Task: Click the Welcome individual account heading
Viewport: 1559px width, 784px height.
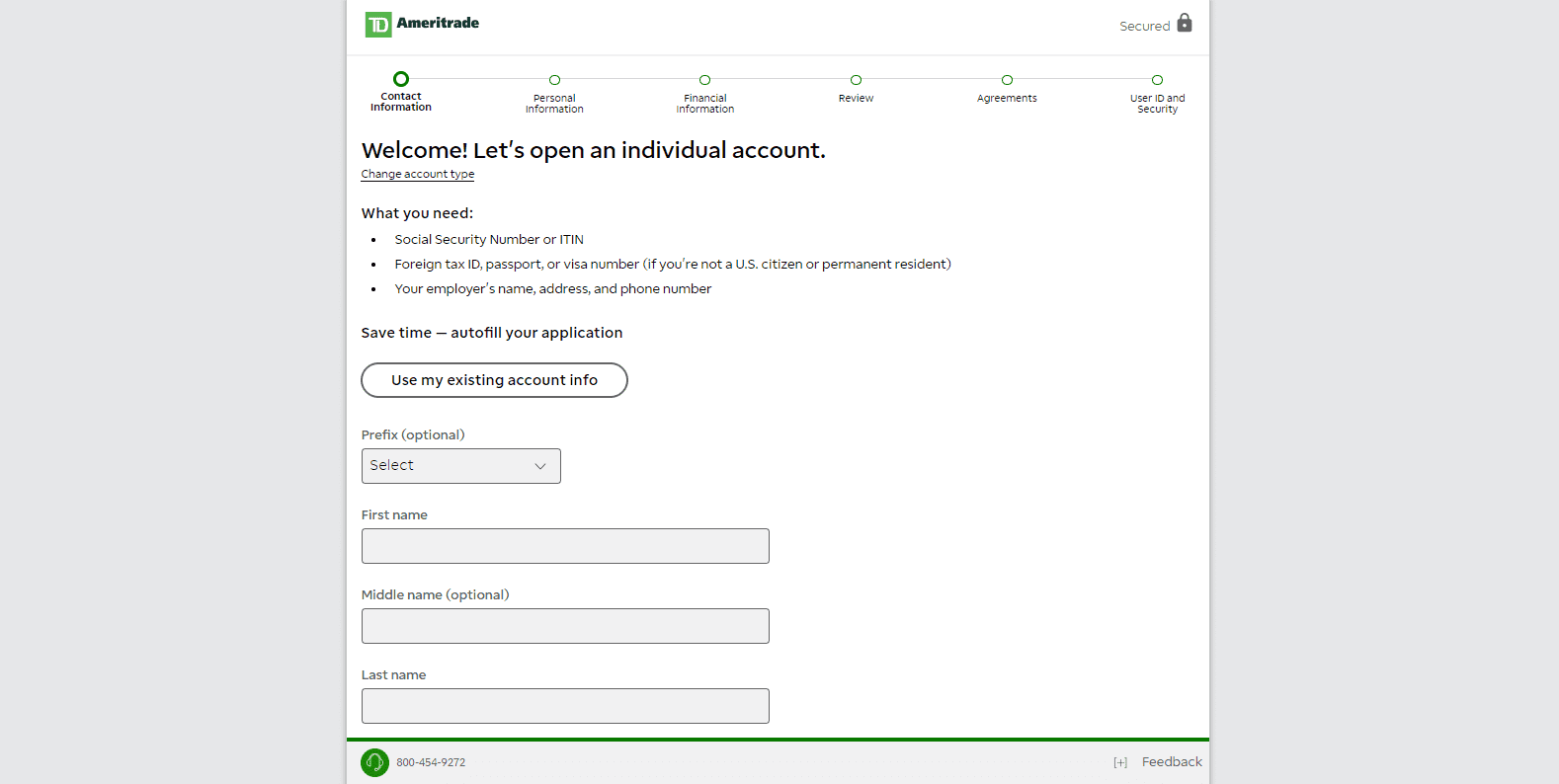Action: click(x=593, y=150)
